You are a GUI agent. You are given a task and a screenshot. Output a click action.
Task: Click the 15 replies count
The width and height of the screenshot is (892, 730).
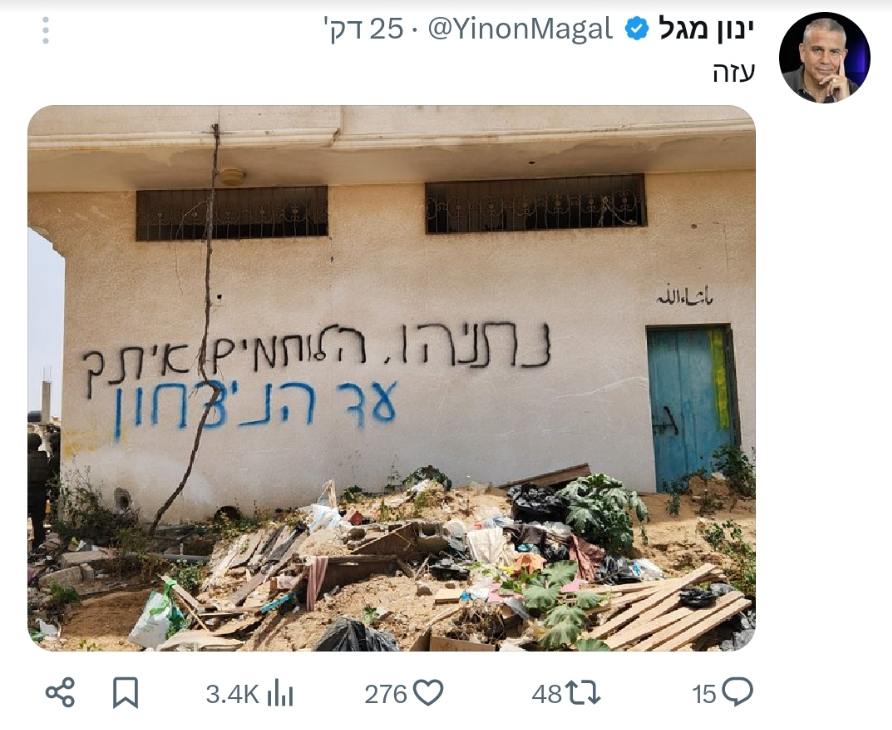coord(704,694)
